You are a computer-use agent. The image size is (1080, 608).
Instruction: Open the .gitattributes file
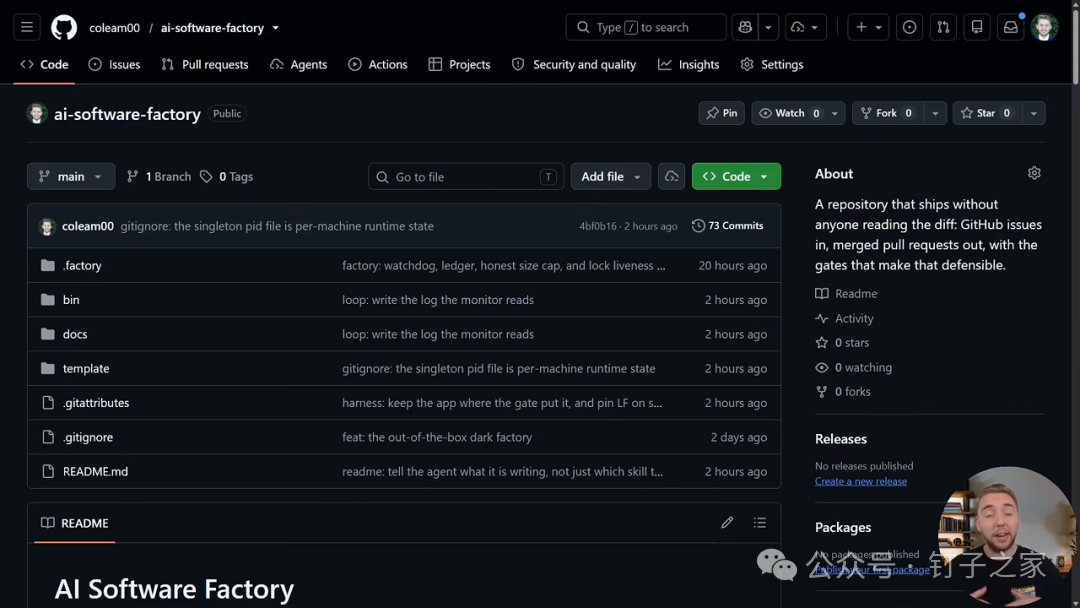96,403
